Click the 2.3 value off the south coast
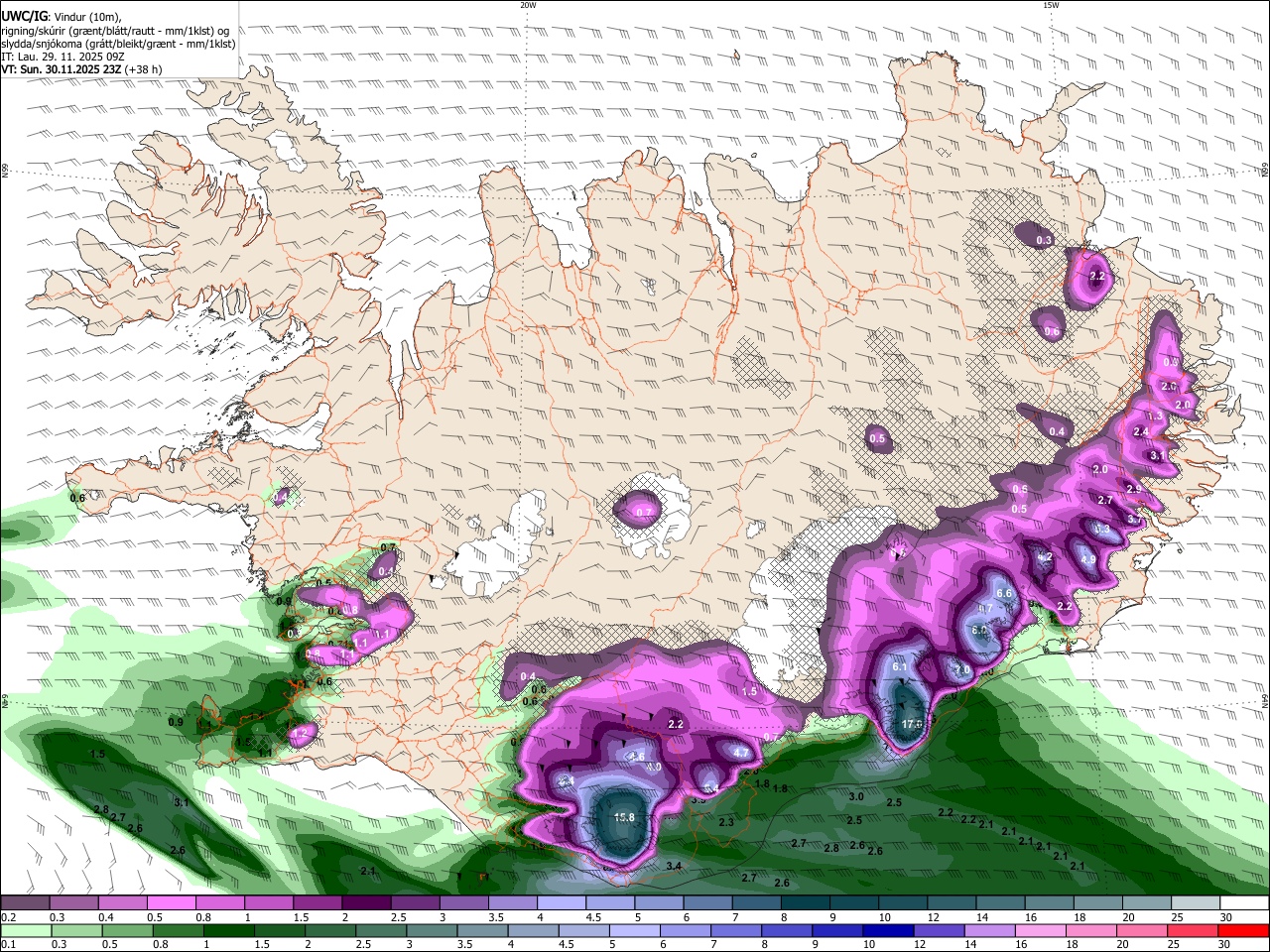The image size is (1270, 952). pos(726,822)
